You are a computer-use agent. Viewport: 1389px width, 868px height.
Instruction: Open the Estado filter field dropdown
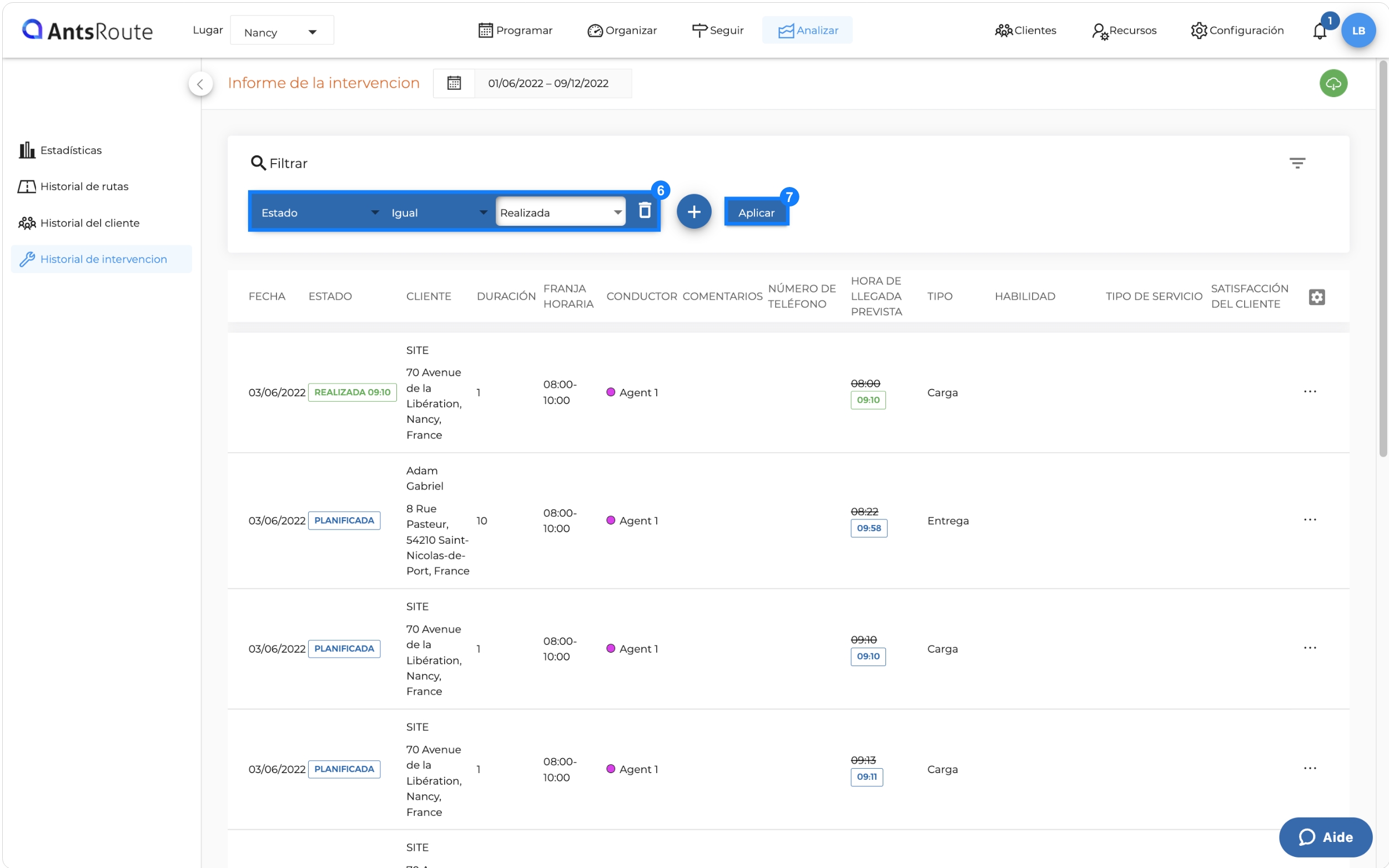click(319, 213)
